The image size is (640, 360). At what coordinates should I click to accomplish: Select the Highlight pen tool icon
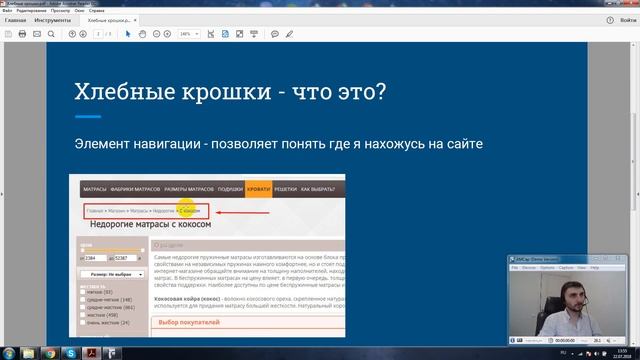(x=289, y=34)
